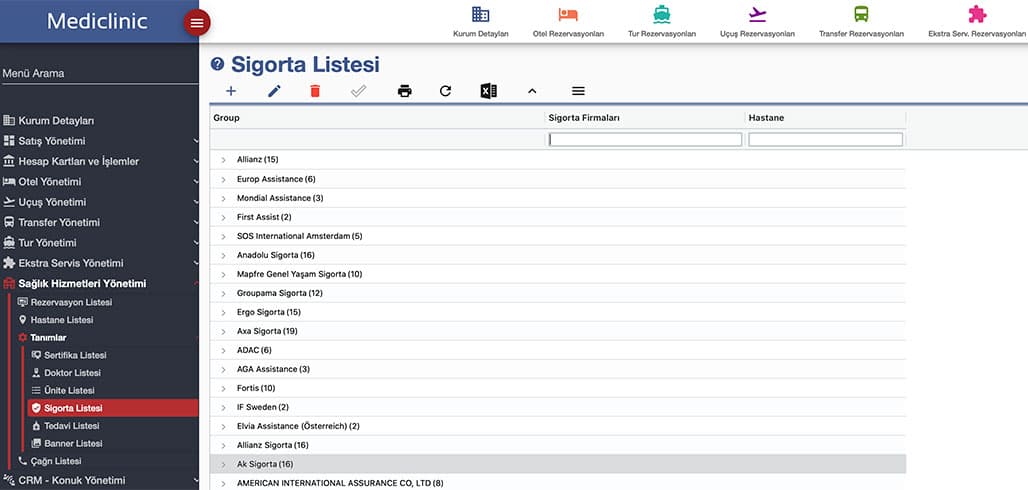This screenshot has width=1028, height=490.
Task: Sort by Sigorta Firmaları column header
Action: (584, 118)
